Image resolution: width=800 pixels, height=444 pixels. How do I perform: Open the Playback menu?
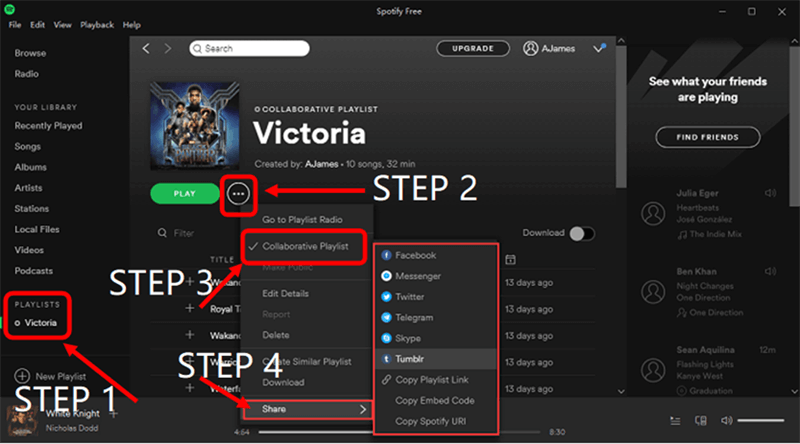tap(96, 24)
